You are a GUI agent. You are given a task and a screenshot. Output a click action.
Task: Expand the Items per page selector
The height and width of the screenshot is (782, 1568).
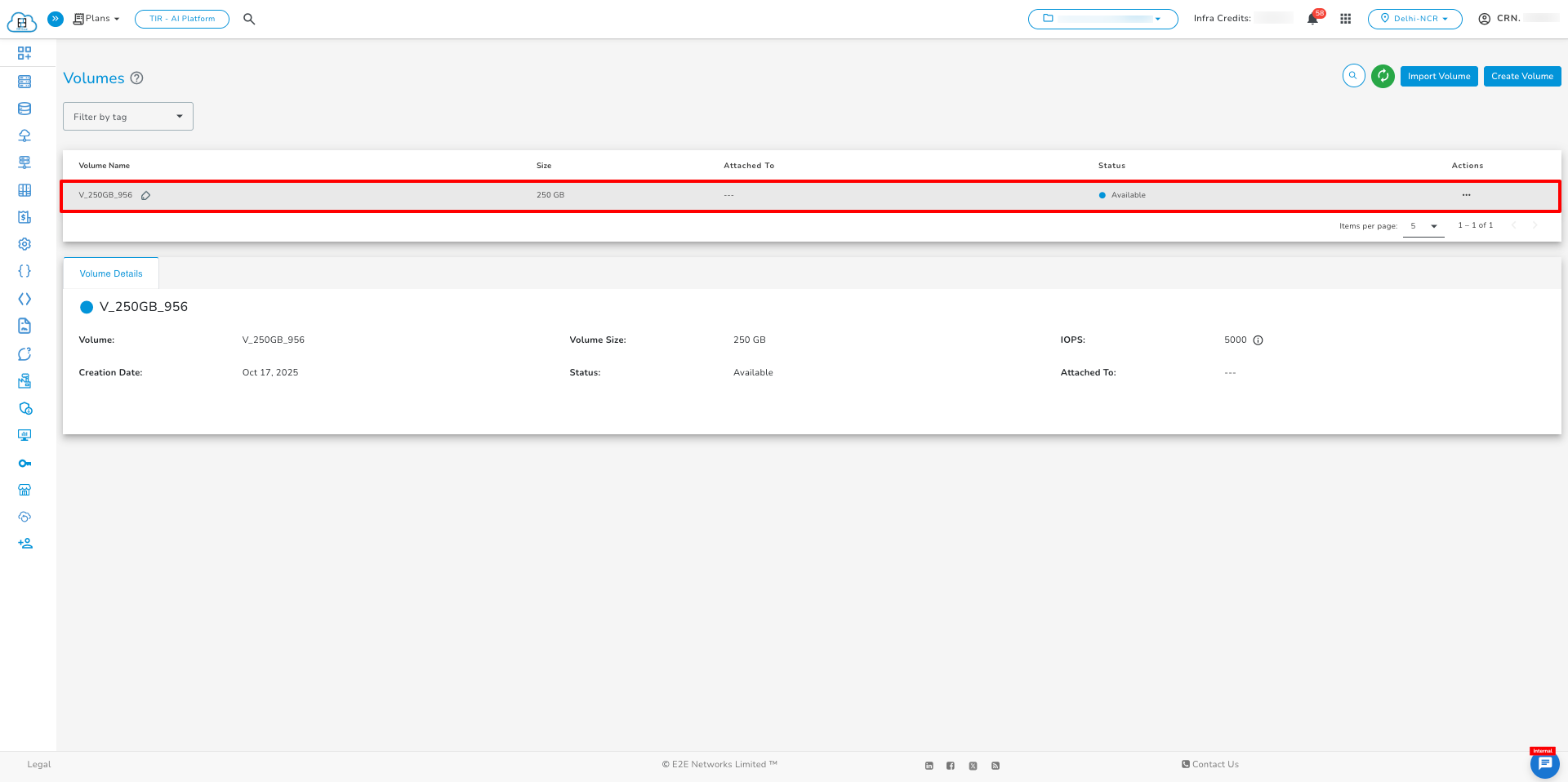click(1423, 226)
